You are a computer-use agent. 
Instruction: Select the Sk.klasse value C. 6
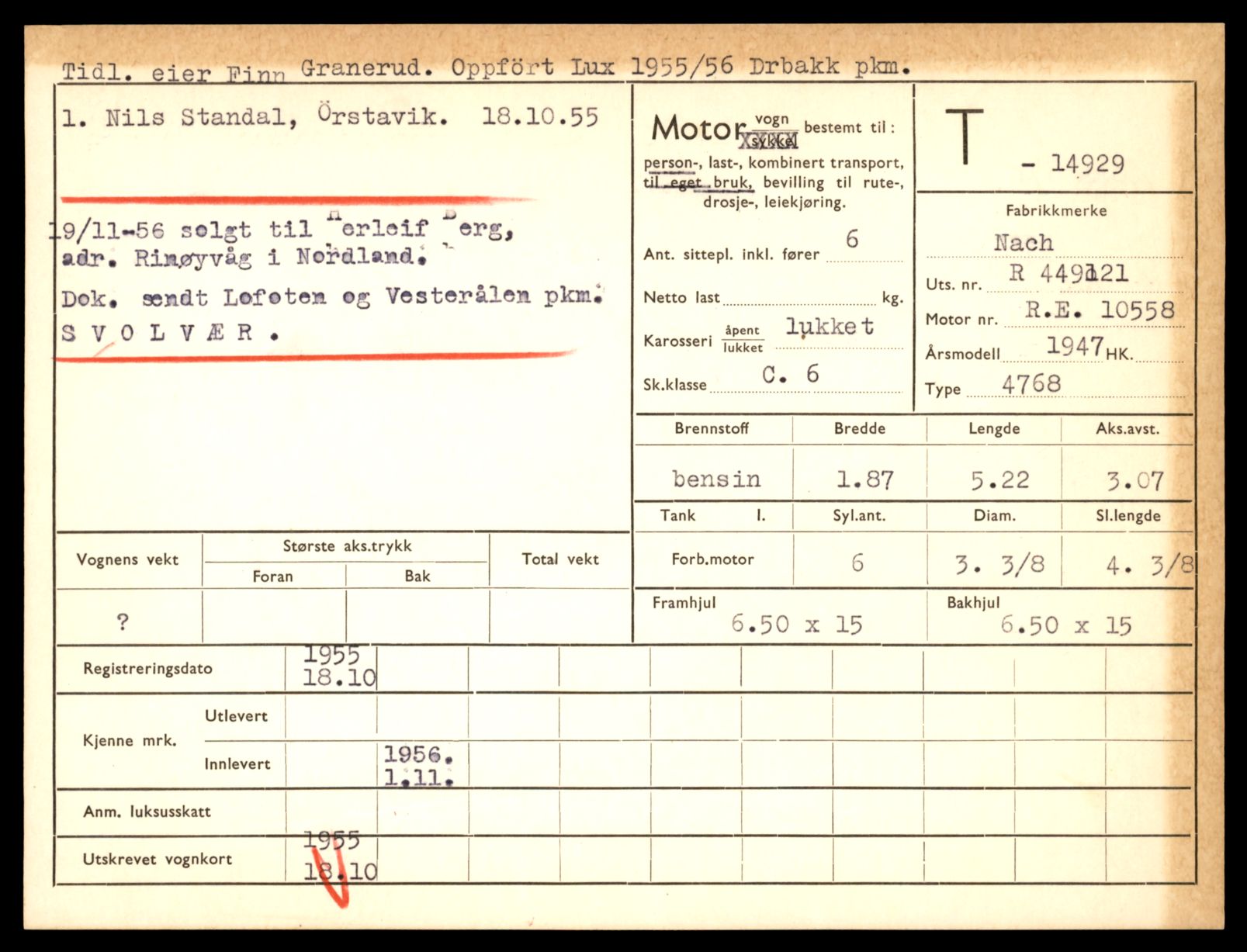[x=790, y=375]
